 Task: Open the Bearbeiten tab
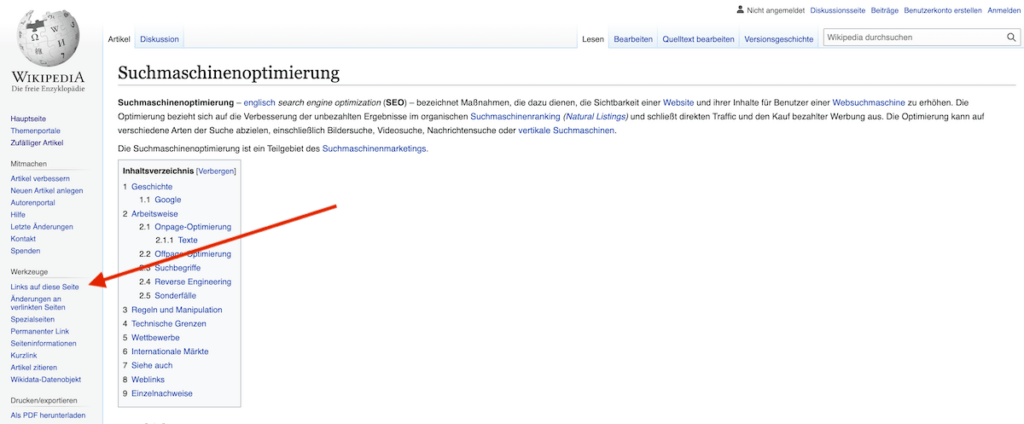[633, 39]
